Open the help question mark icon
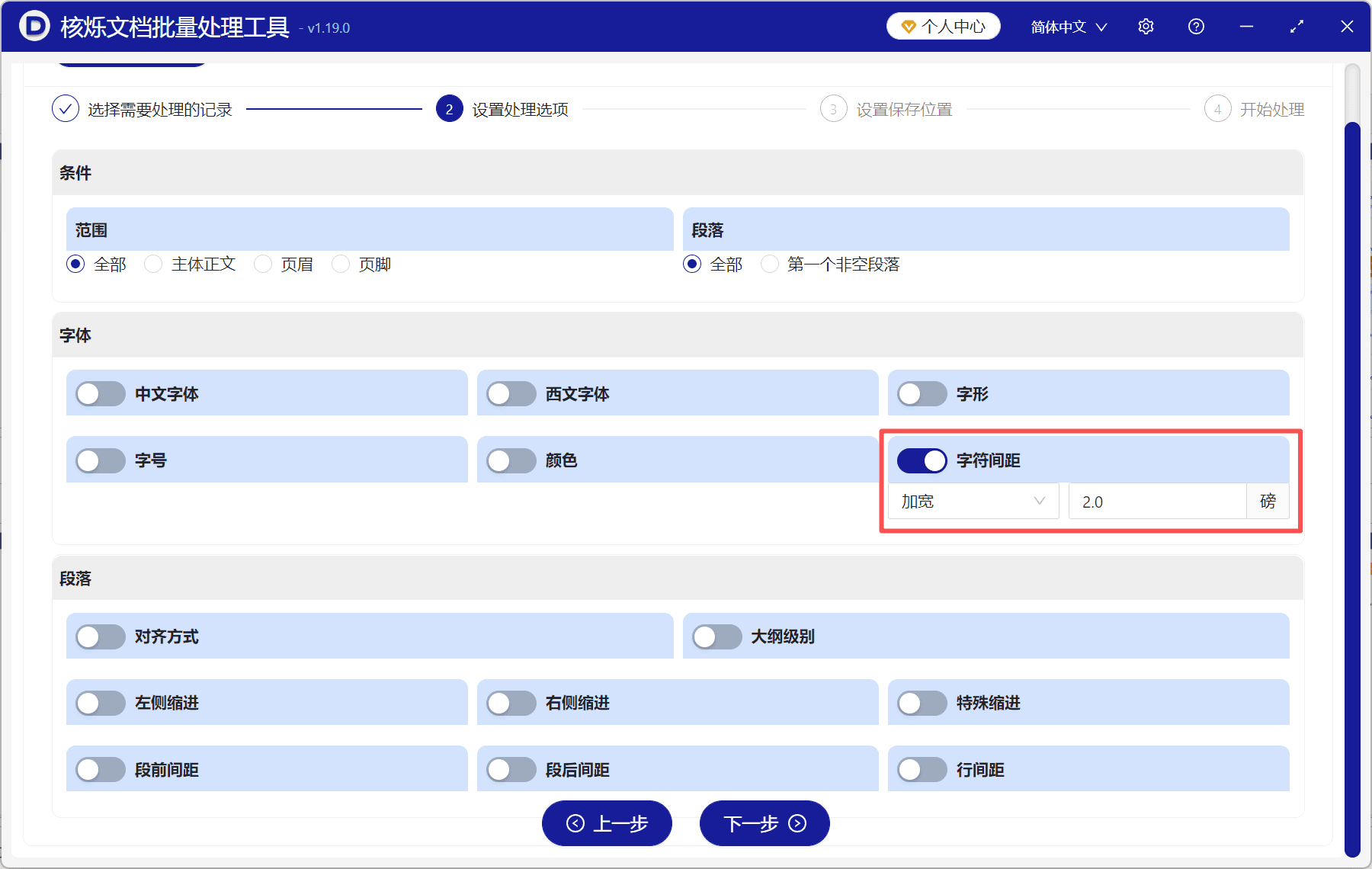Image resolution: width=1372 pixels, height=869 pixels. (1196, 26)
